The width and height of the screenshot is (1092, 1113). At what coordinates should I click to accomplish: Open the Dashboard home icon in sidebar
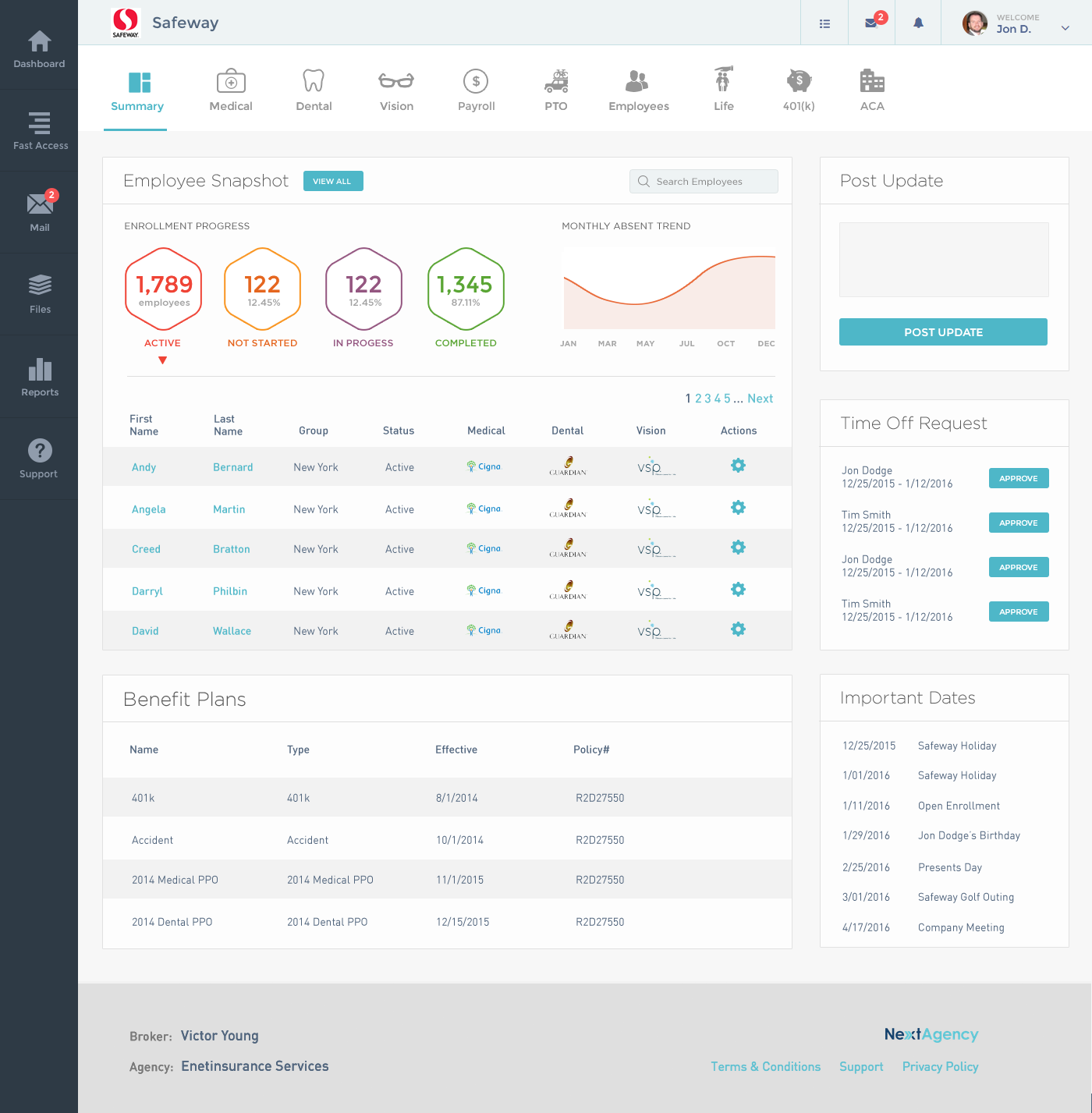[39, 49]
